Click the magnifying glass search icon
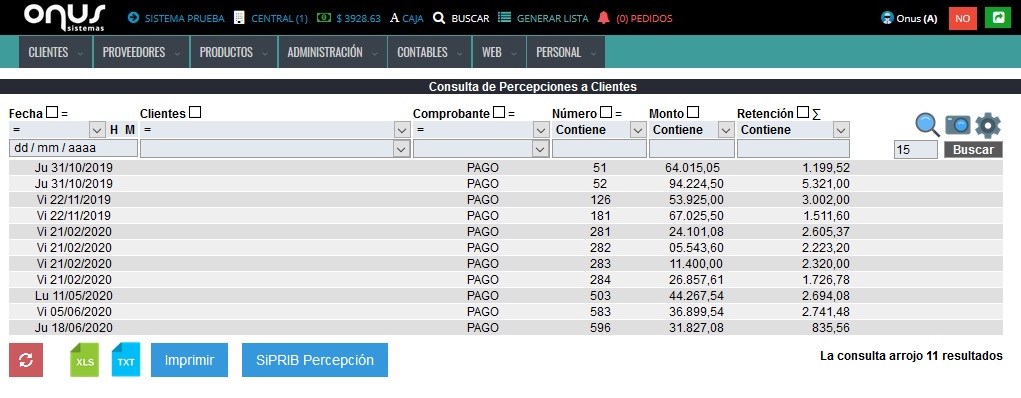1021x398 pixels. (927, 124)
